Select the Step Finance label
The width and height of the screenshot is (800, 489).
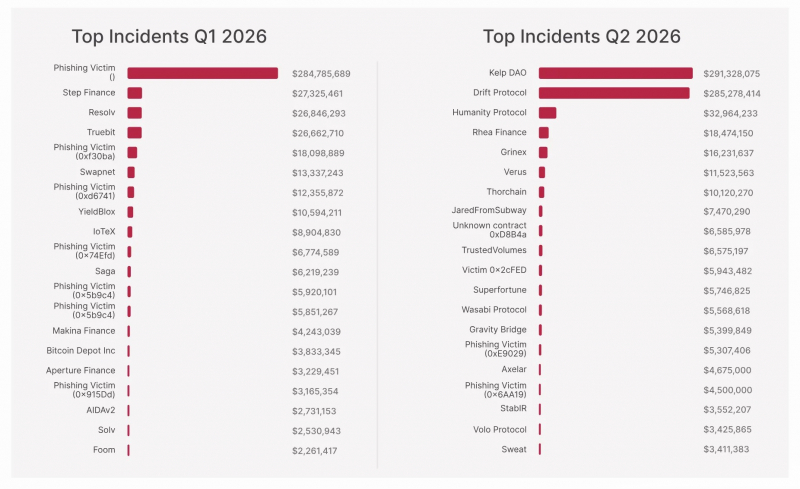(x=89, y=92)
